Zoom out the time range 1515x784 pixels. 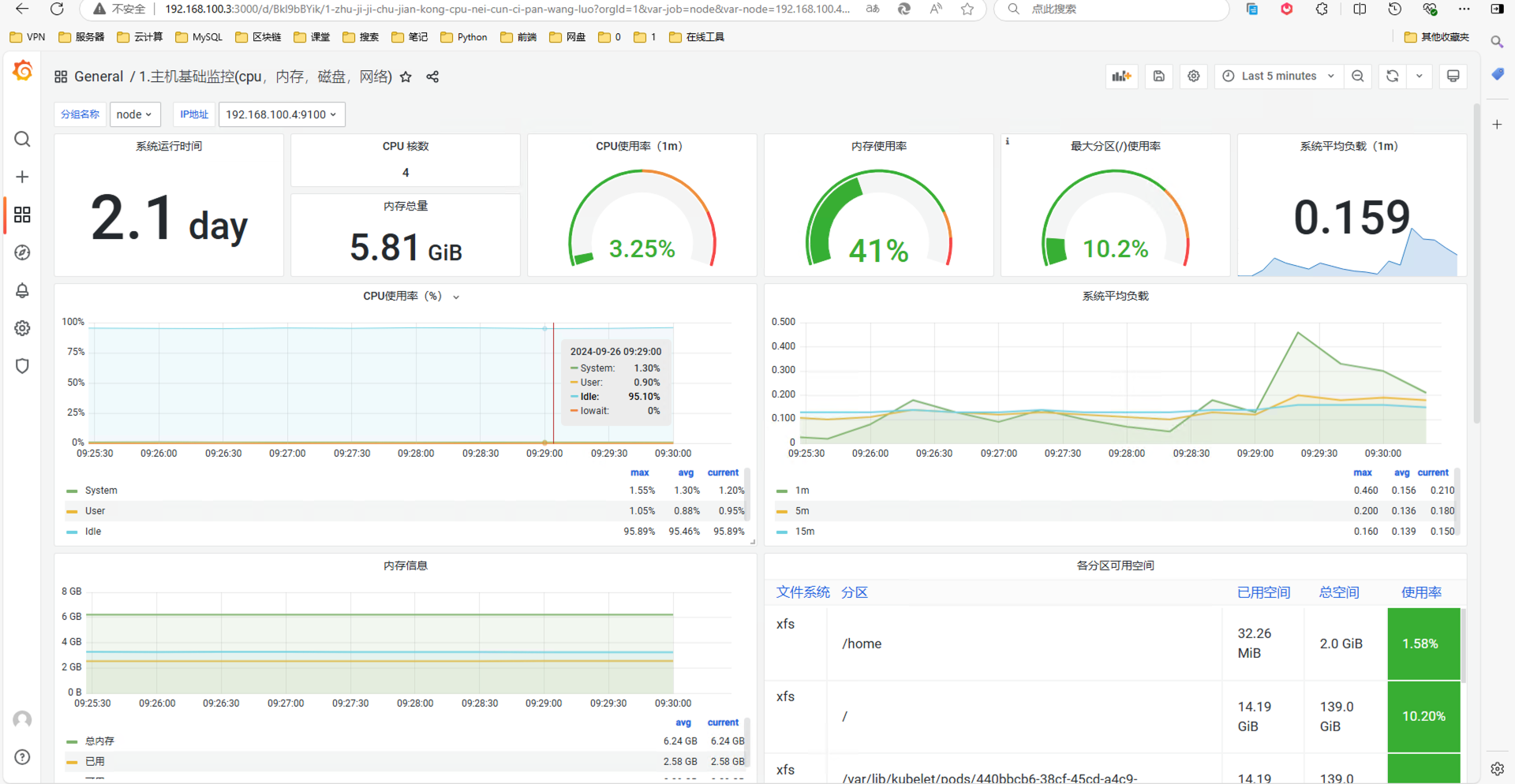[x=1357, y=76]
